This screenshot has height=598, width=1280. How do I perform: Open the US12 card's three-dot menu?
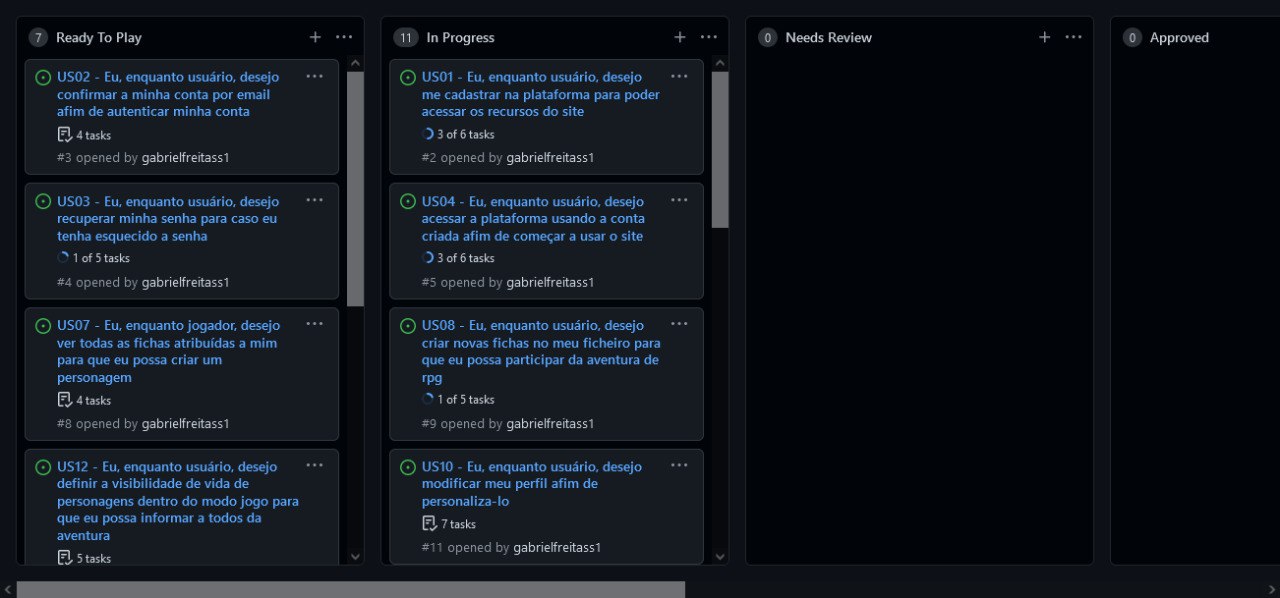[x=314, y=465]
